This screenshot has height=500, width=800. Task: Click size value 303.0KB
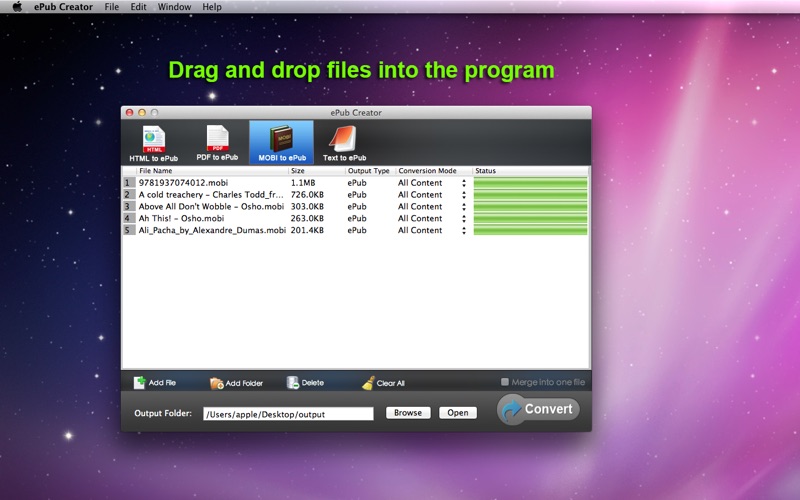coord(307,207)
